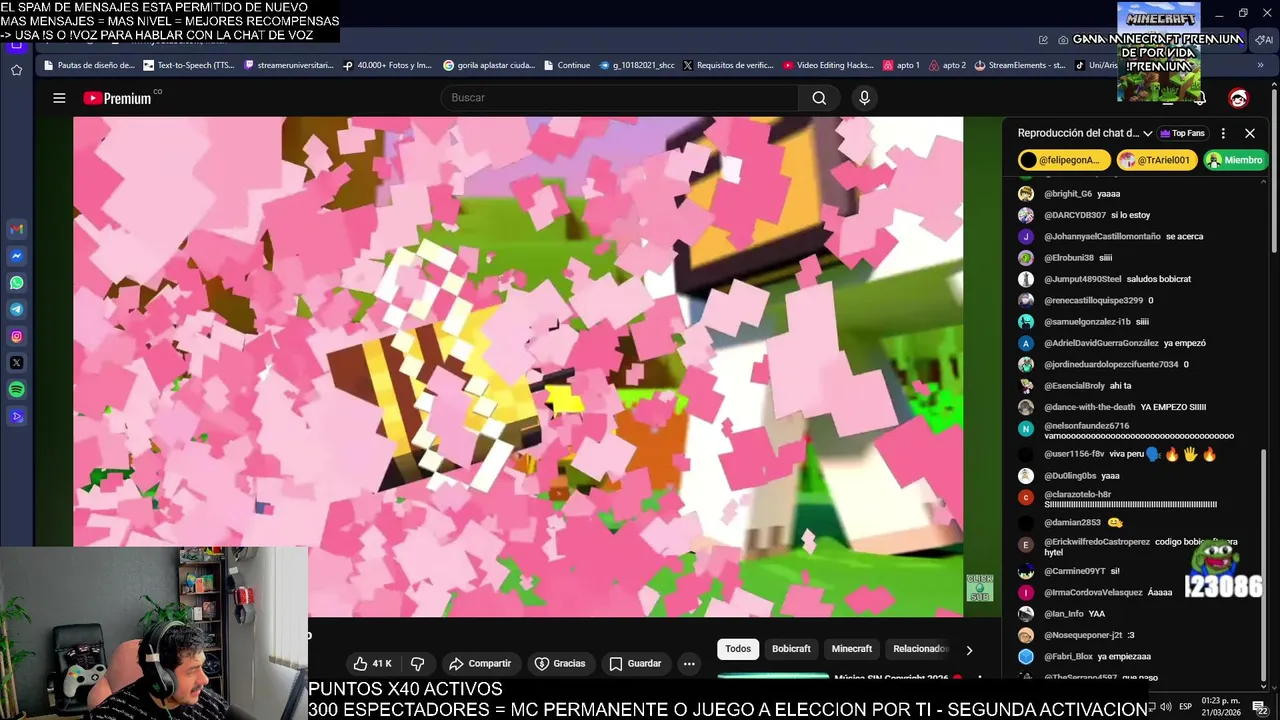1280x720 pixels.
Task: Open 'apto 1' bookmark
Action: click(x=901, y=65)
